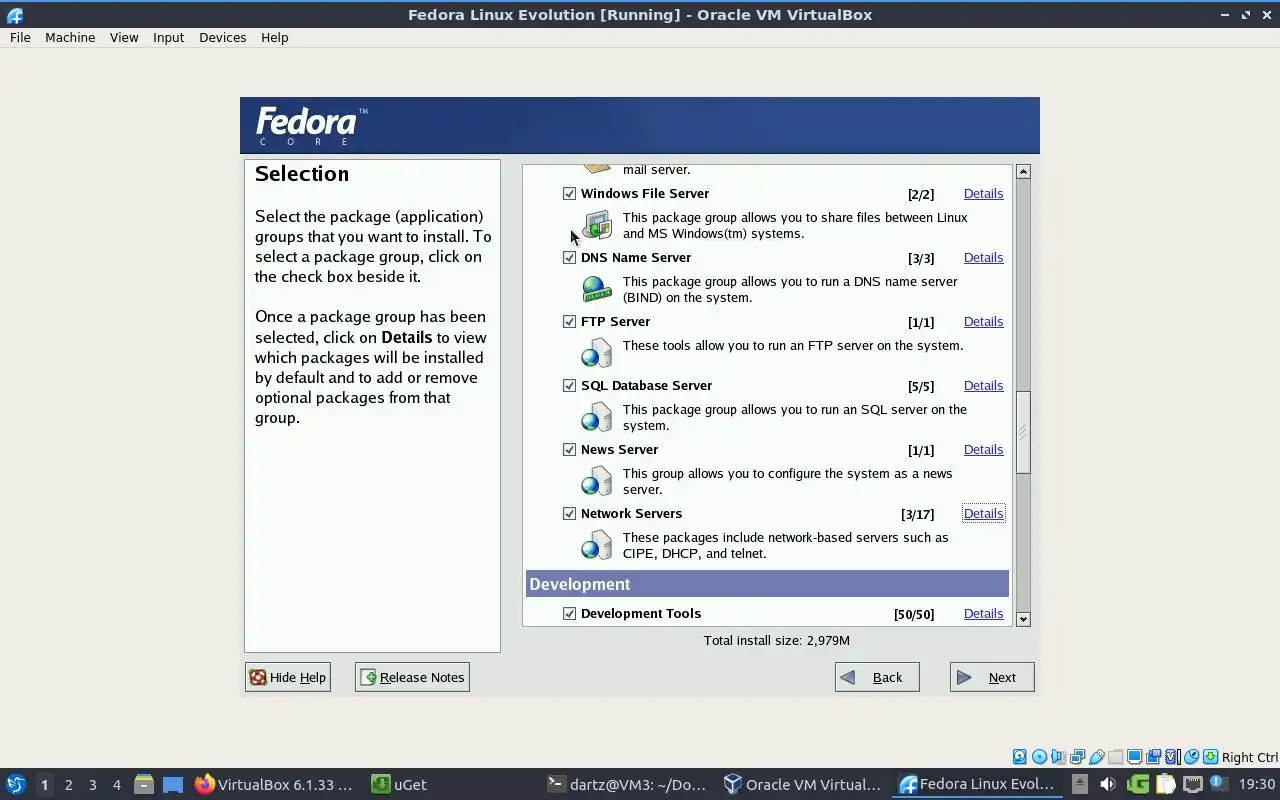Open Details for Development Tools
Screen dimensions: 1280x800
[983, 613]
